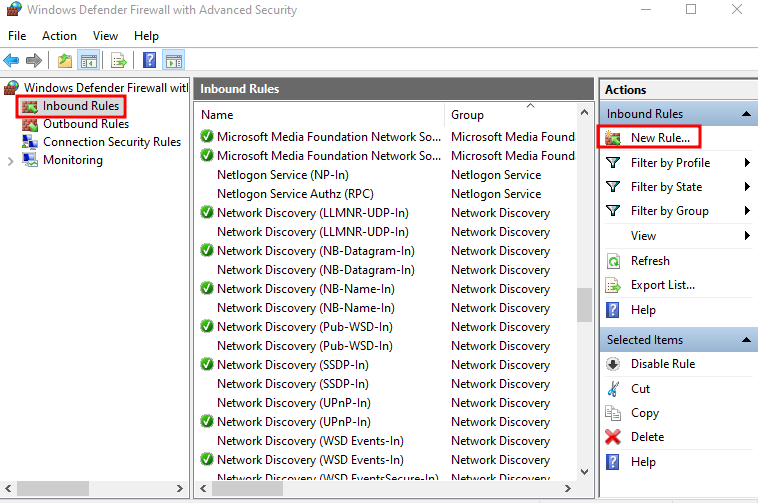This screenshot has width=758, height=503.
Task: Click green check of Network Discovery (Pub-WSD-In)
Action: coord(207,327)
